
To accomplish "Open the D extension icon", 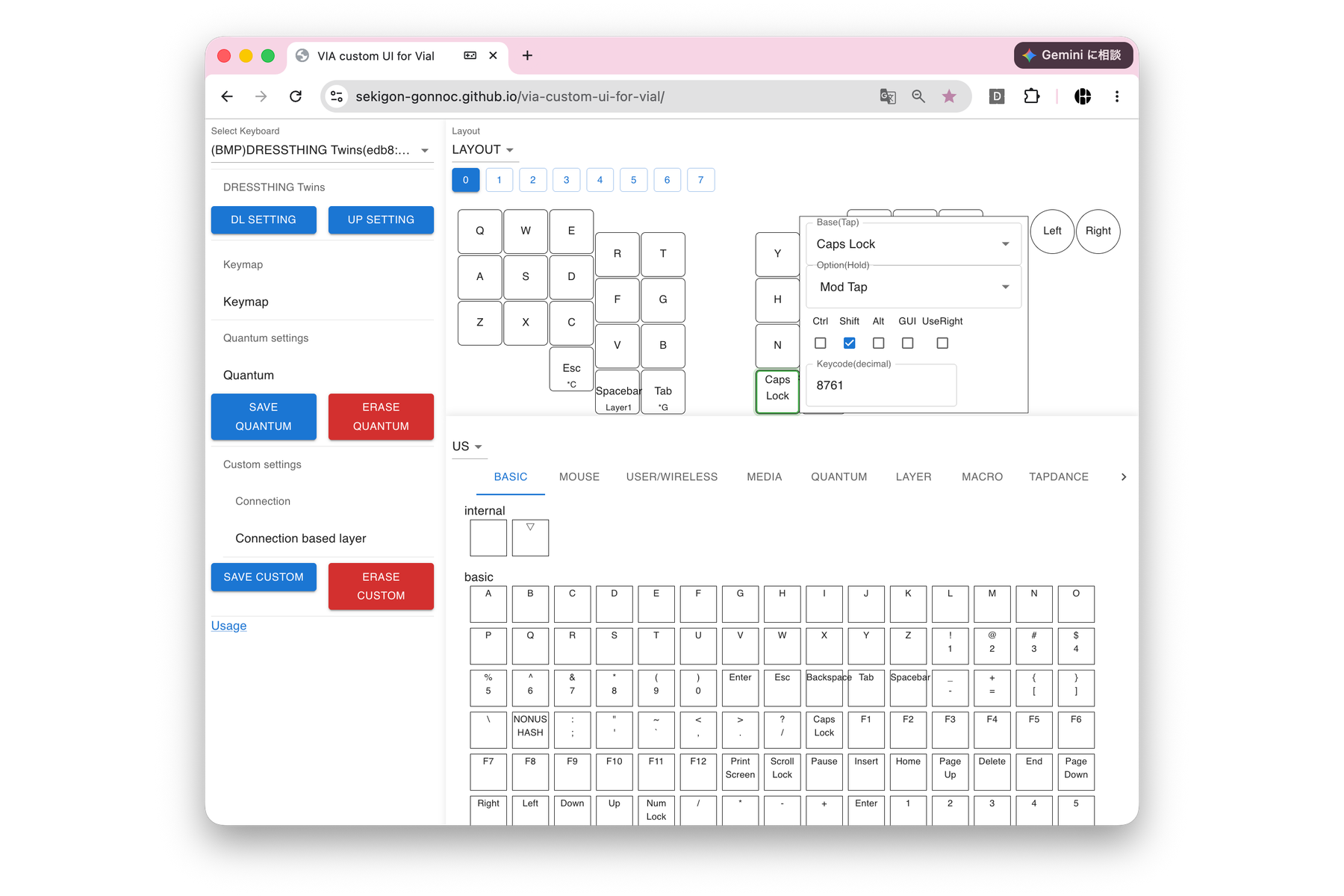I will [997, 96].
